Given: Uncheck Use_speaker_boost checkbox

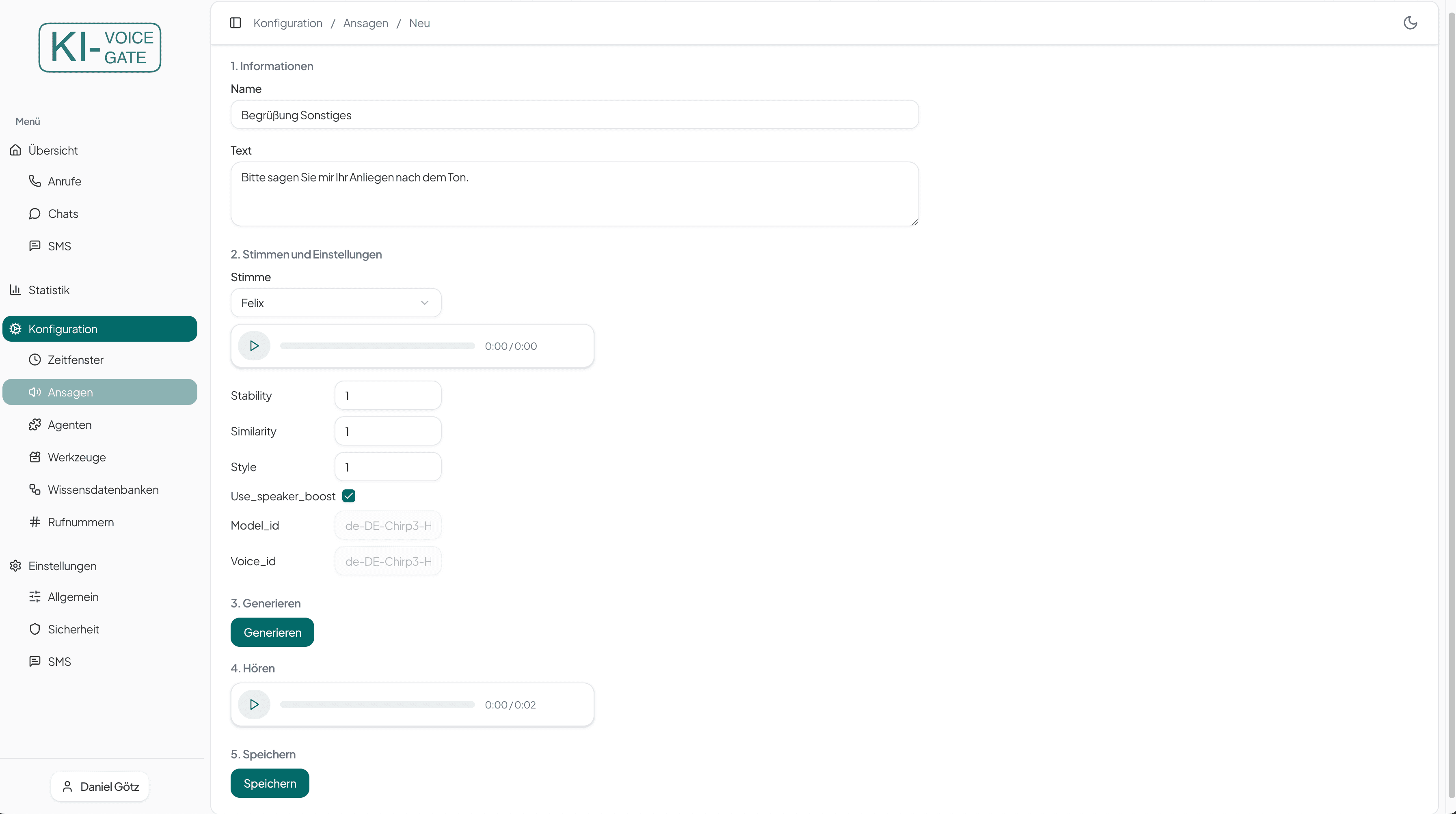Looking at the screenshot, I should 349,496.
